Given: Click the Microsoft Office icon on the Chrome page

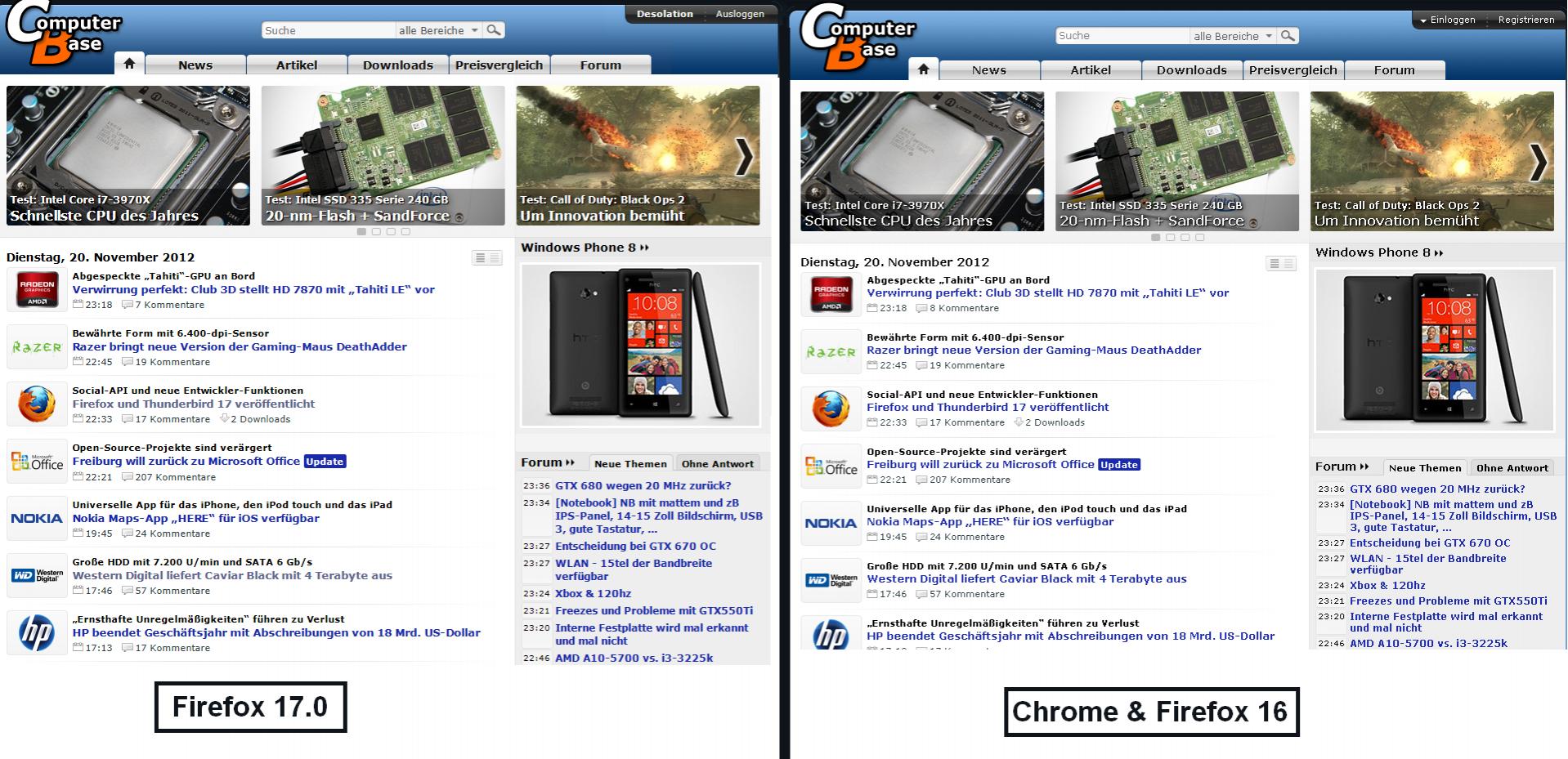Looking at the screenshot, I should point(831,466).
